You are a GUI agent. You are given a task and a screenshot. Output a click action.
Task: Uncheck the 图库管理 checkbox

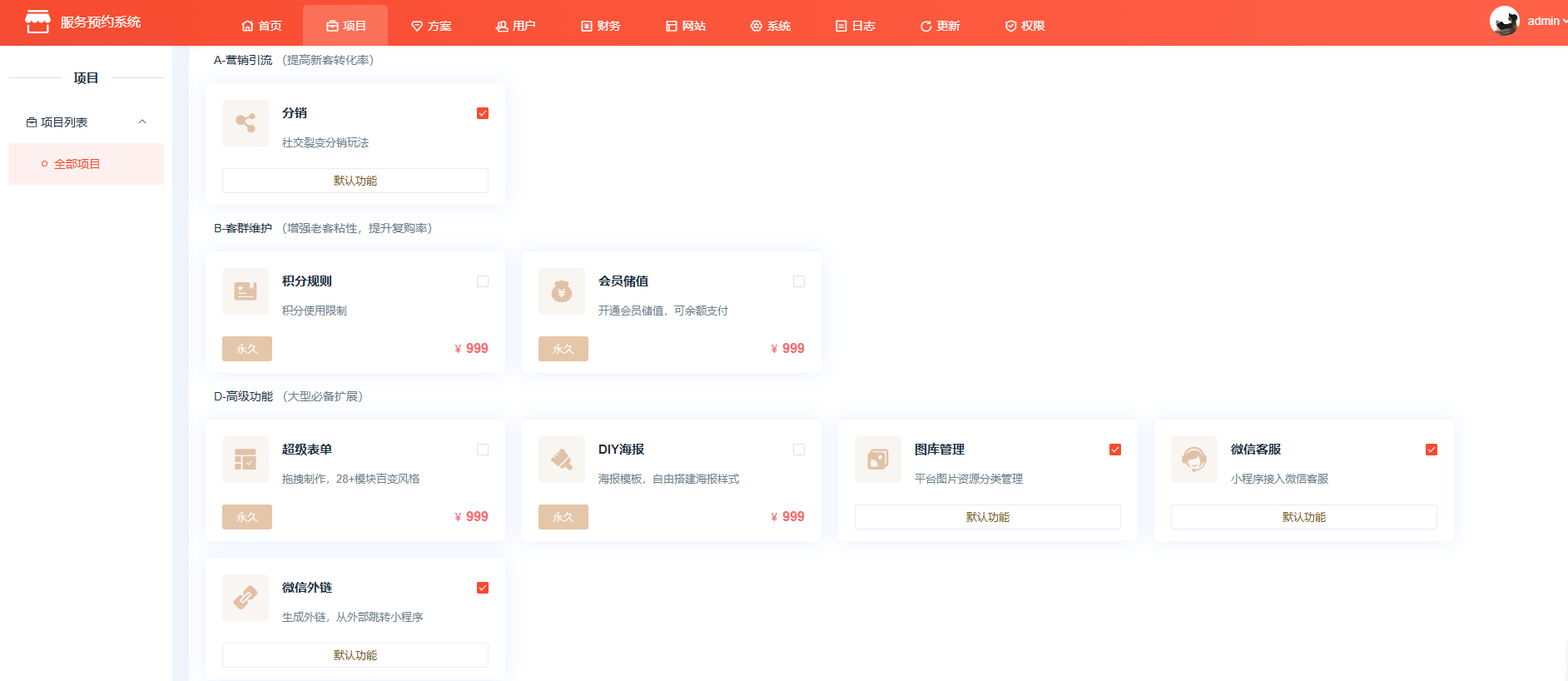(x=1115, y=450)
